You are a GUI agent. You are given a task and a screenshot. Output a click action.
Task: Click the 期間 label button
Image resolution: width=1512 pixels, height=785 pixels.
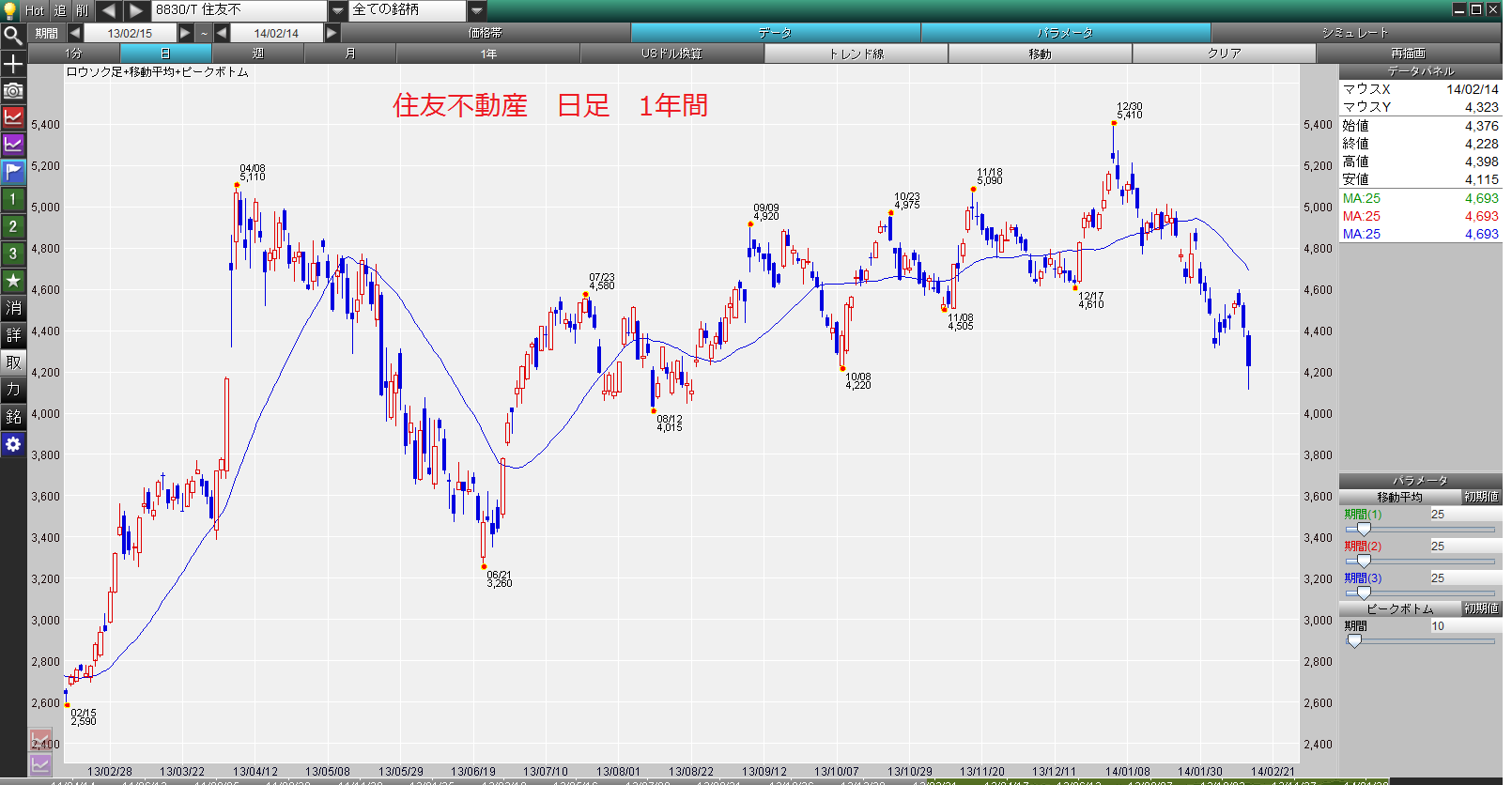click(x=47, y=33)
